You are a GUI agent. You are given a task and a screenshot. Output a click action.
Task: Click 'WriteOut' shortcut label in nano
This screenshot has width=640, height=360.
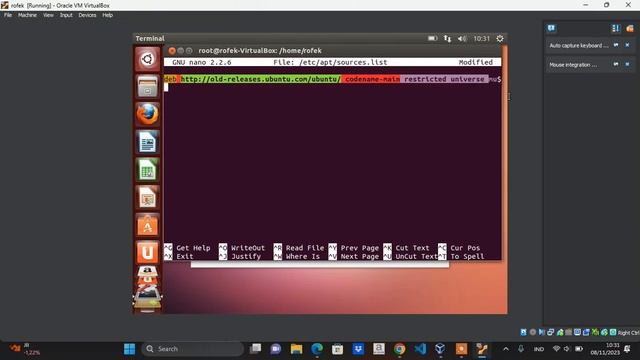point(248,248)
